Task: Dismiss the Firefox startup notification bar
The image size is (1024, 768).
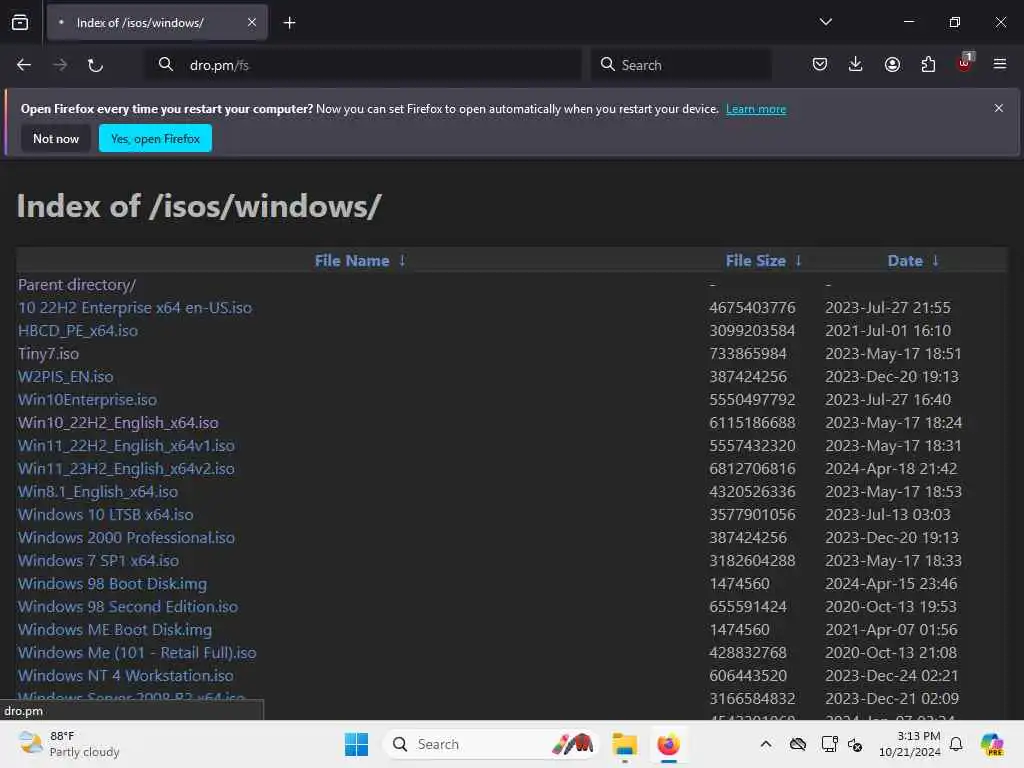Action: tap(999, 108)
